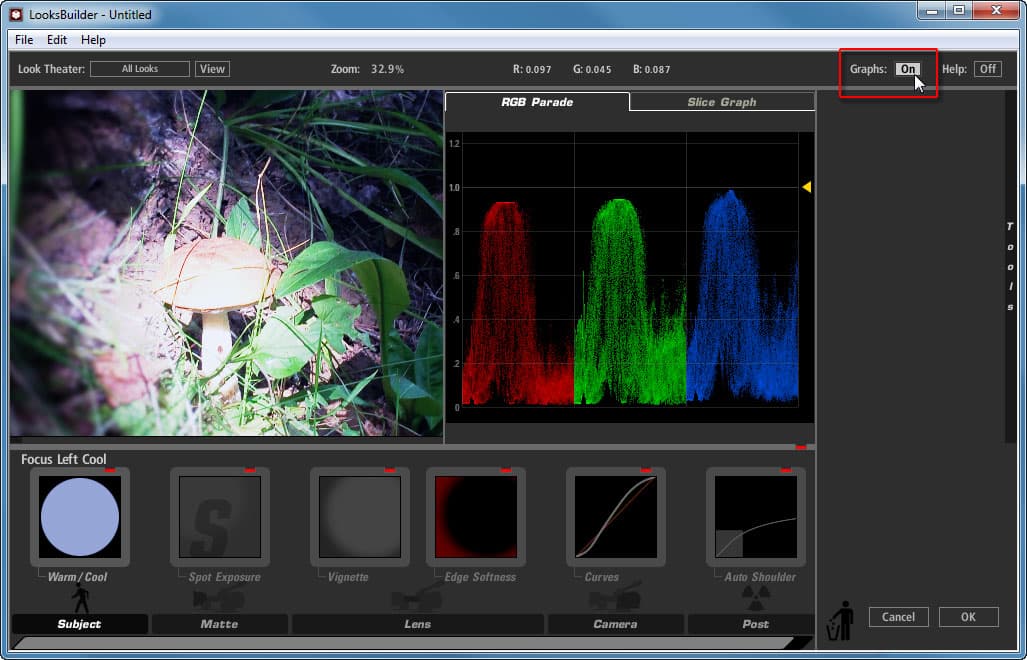This screenshot has height=660, width=1027.
Task: Click the Curves label
Action: (601, 577)
